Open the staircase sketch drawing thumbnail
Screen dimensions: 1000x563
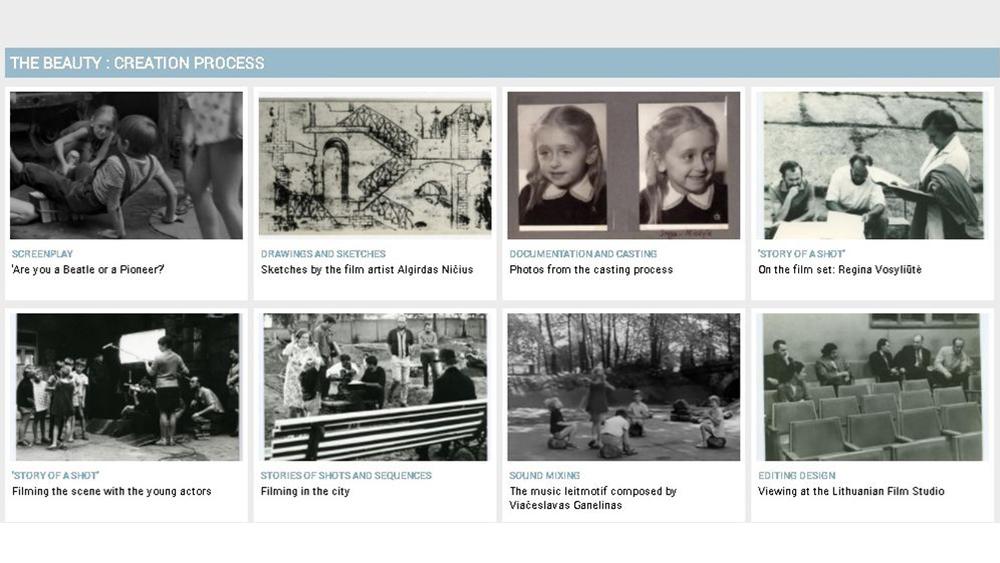point(375,165)
